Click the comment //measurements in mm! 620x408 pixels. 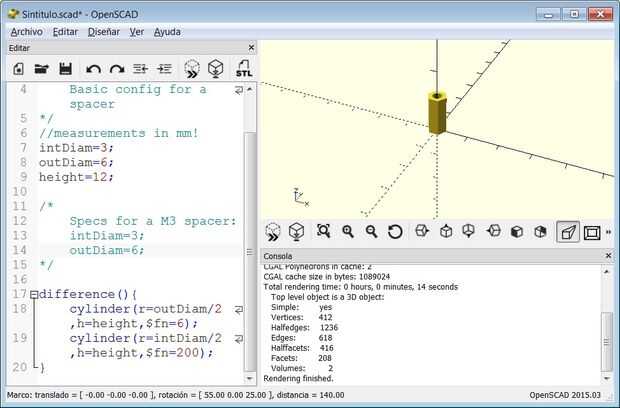119,133
